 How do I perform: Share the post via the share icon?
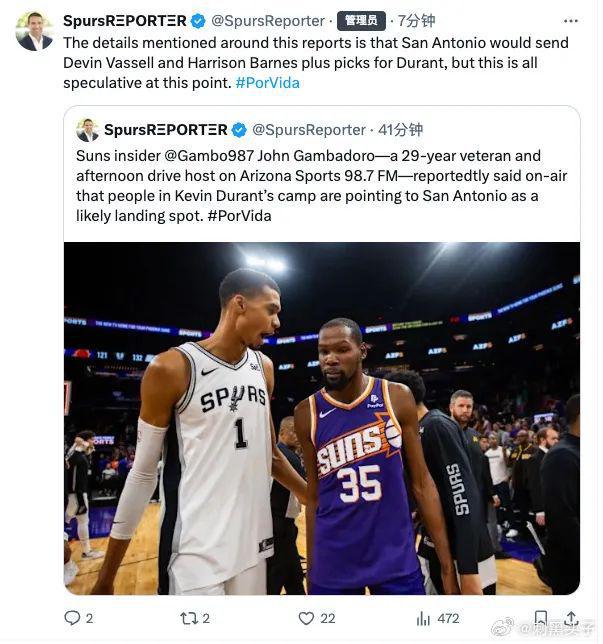point(571,618)
